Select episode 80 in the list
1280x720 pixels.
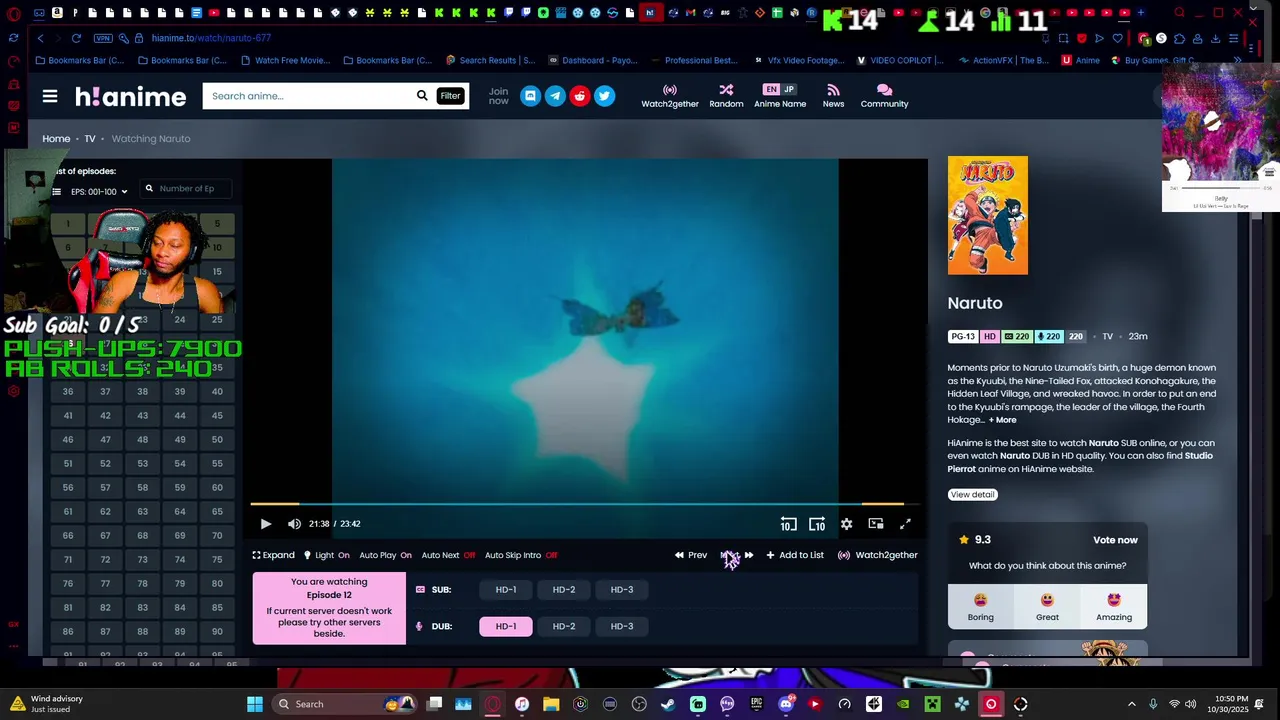click(x=217, y=584)
